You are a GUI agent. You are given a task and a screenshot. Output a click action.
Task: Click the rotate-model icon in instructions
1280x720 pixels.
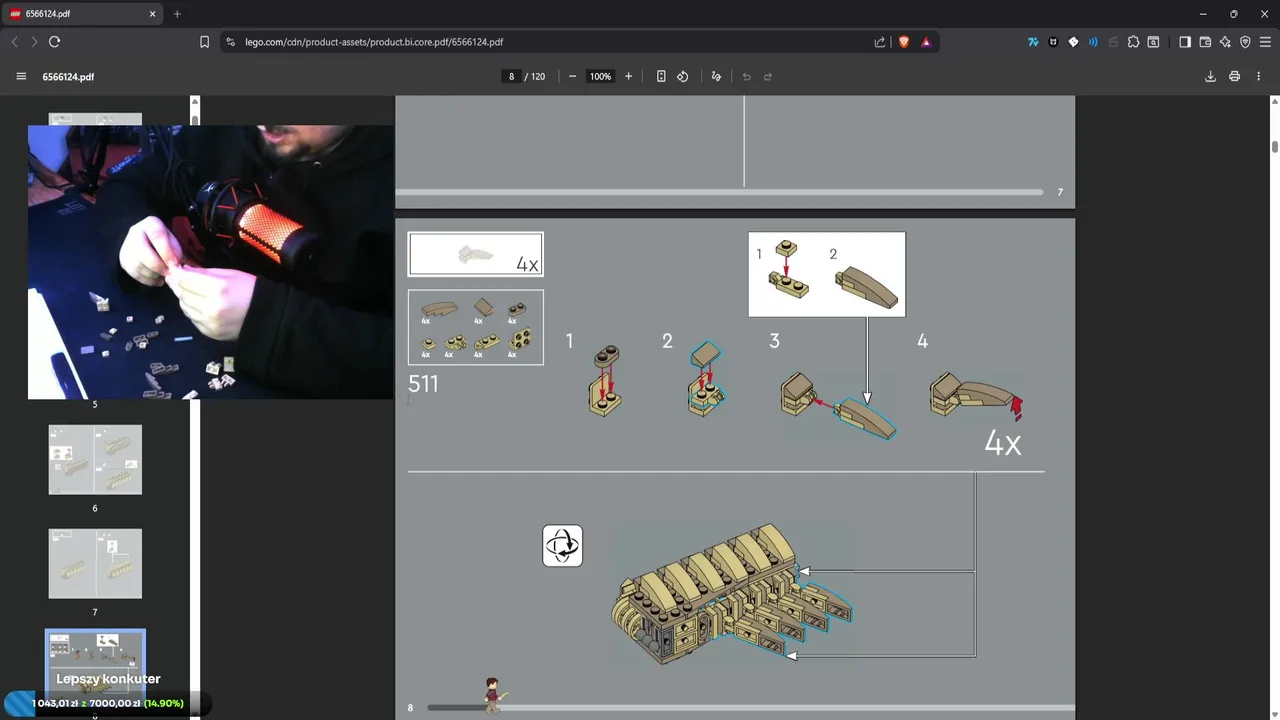point(562,546)
